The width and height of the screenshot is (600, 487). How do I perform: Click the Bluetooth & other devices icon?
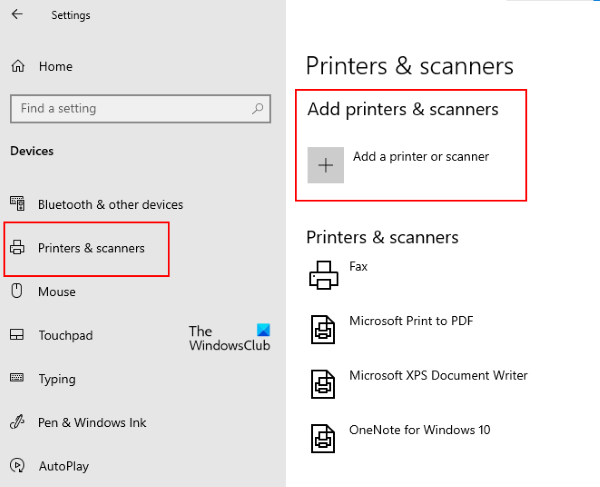(18, 204)
